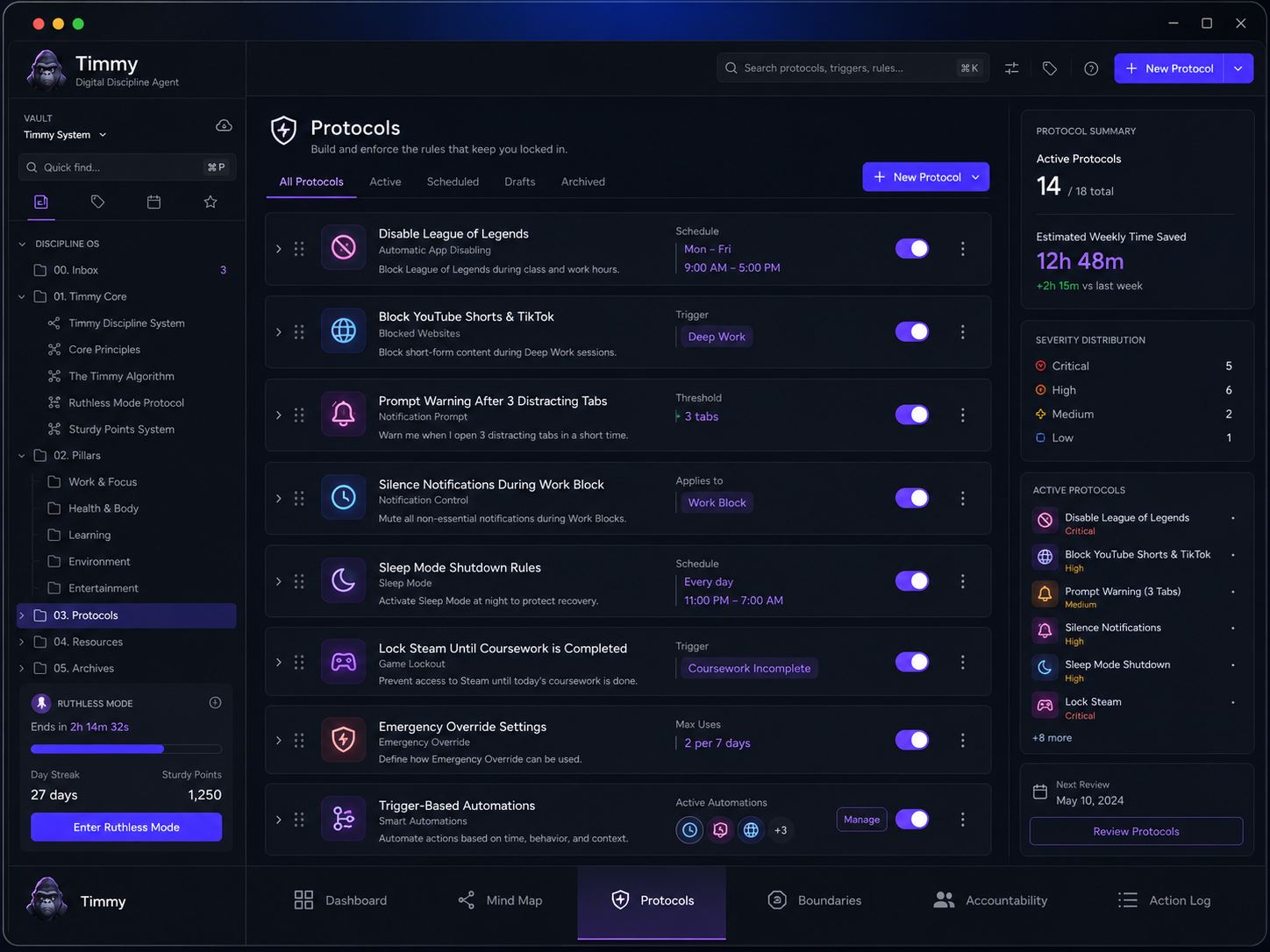Select the calendar icon in sidebar tabs

tap(153, 202)
